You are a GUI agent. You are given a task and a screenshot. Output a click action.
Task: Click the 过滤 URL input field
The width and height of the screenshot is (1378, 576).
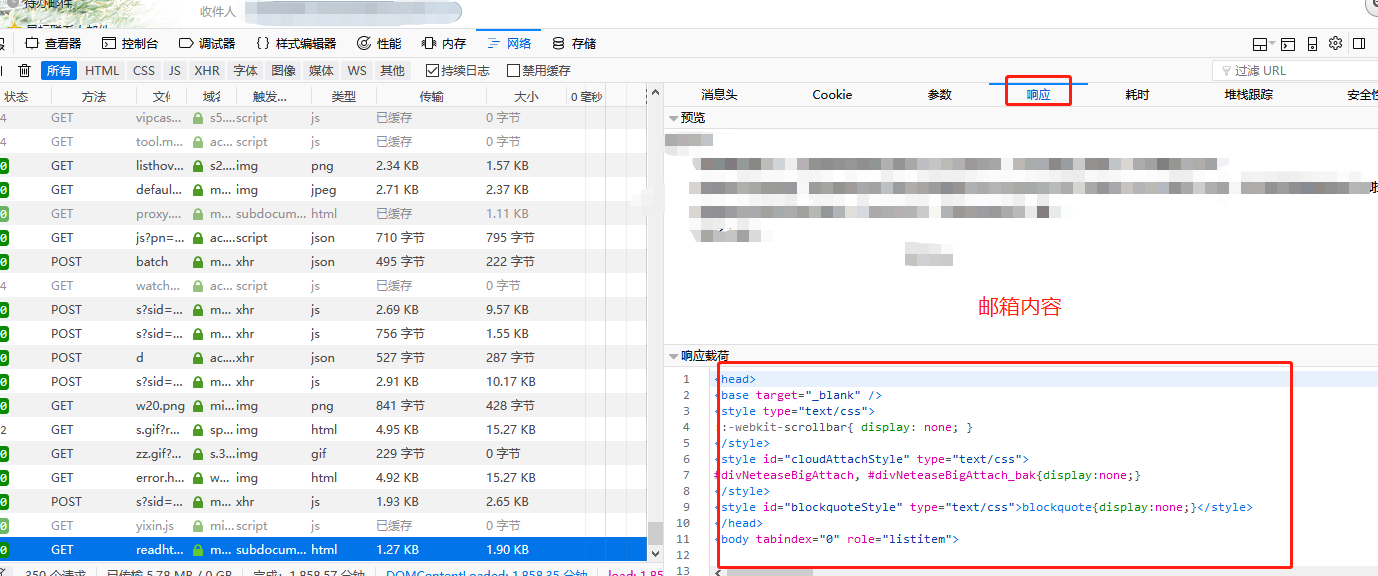(1290, 70)
